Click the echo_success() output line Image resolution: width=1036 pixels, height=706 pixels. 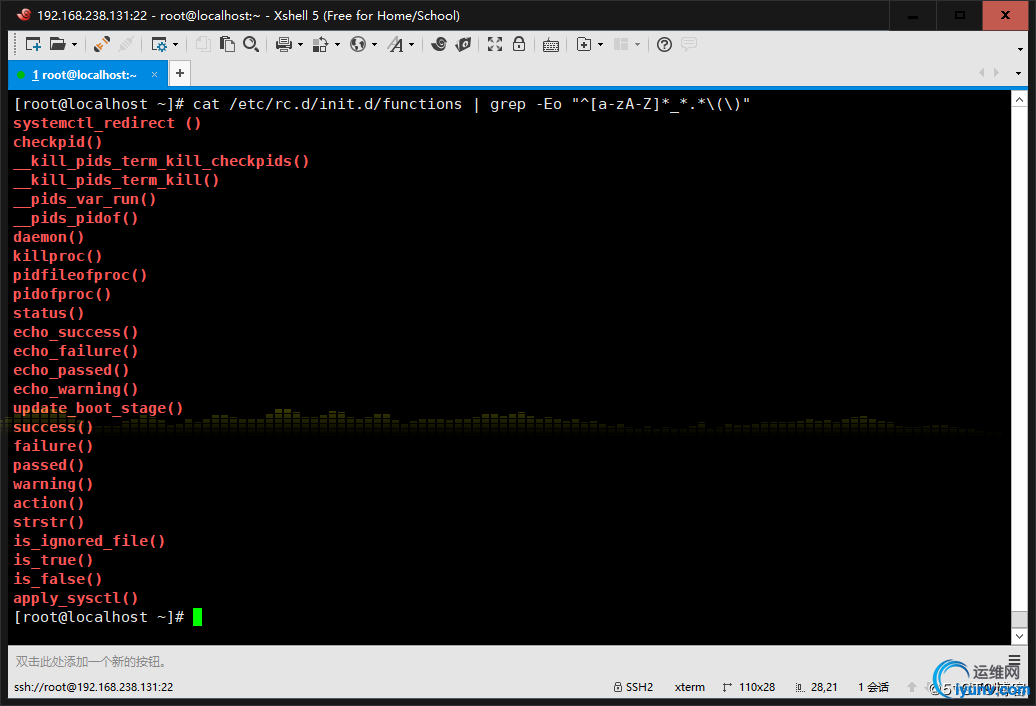pyautogui.click(x=75, y=332)
